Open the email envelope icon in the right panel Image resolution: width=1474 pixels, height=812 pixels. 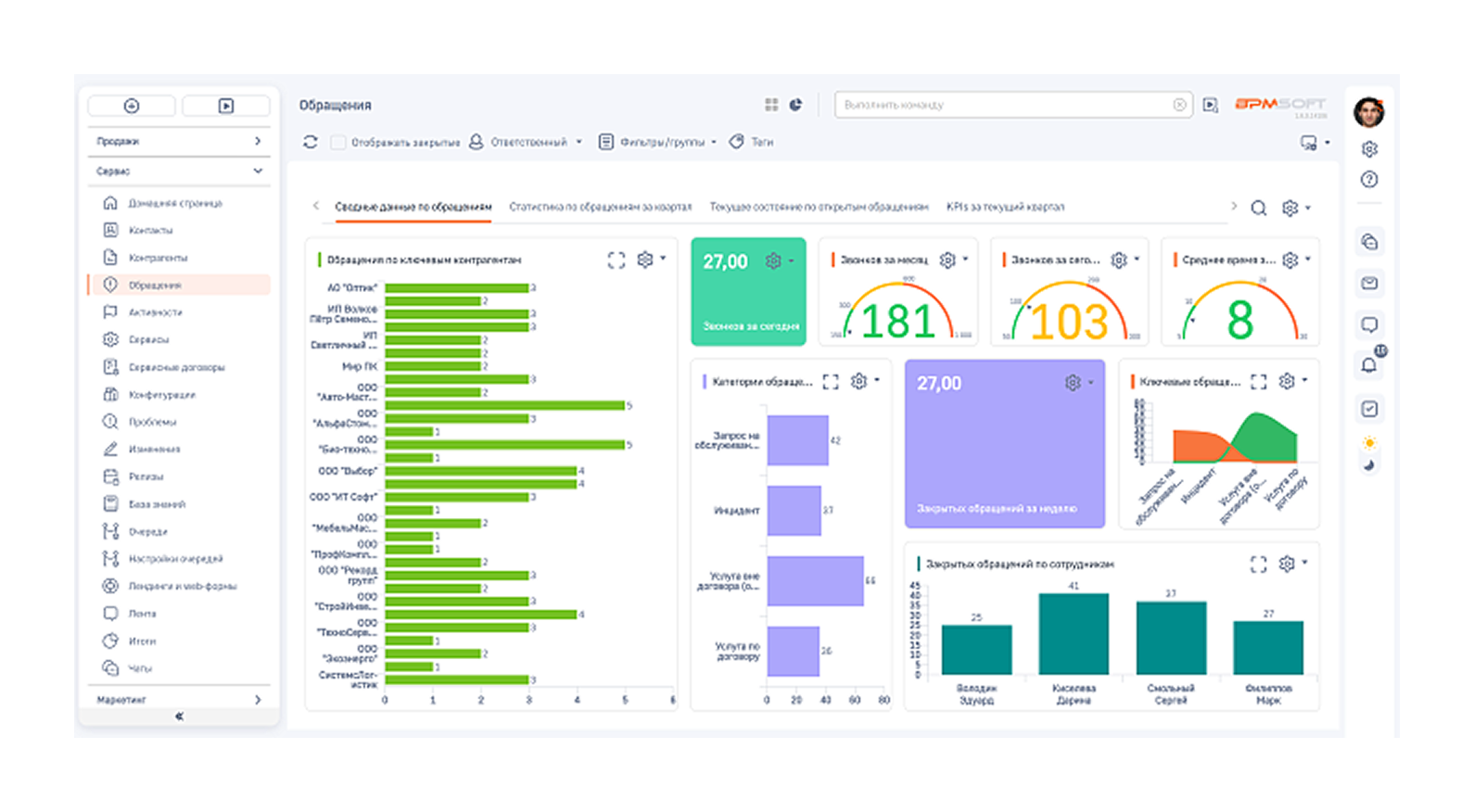pyautogui.click(x=1369, y=283)
